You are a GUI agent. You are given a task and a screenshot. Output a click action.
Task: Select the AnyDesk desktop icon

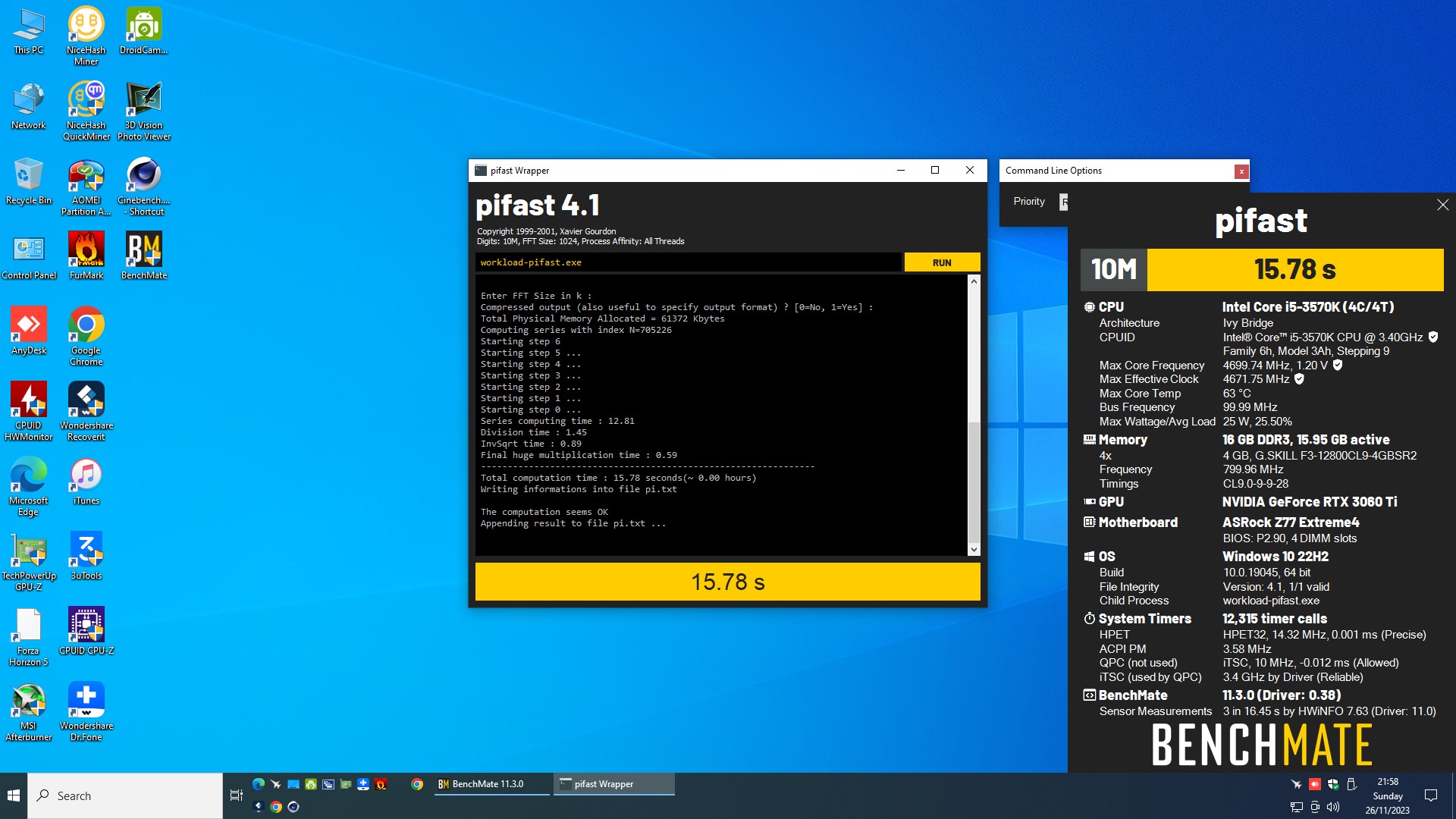[x=29, y=331]
